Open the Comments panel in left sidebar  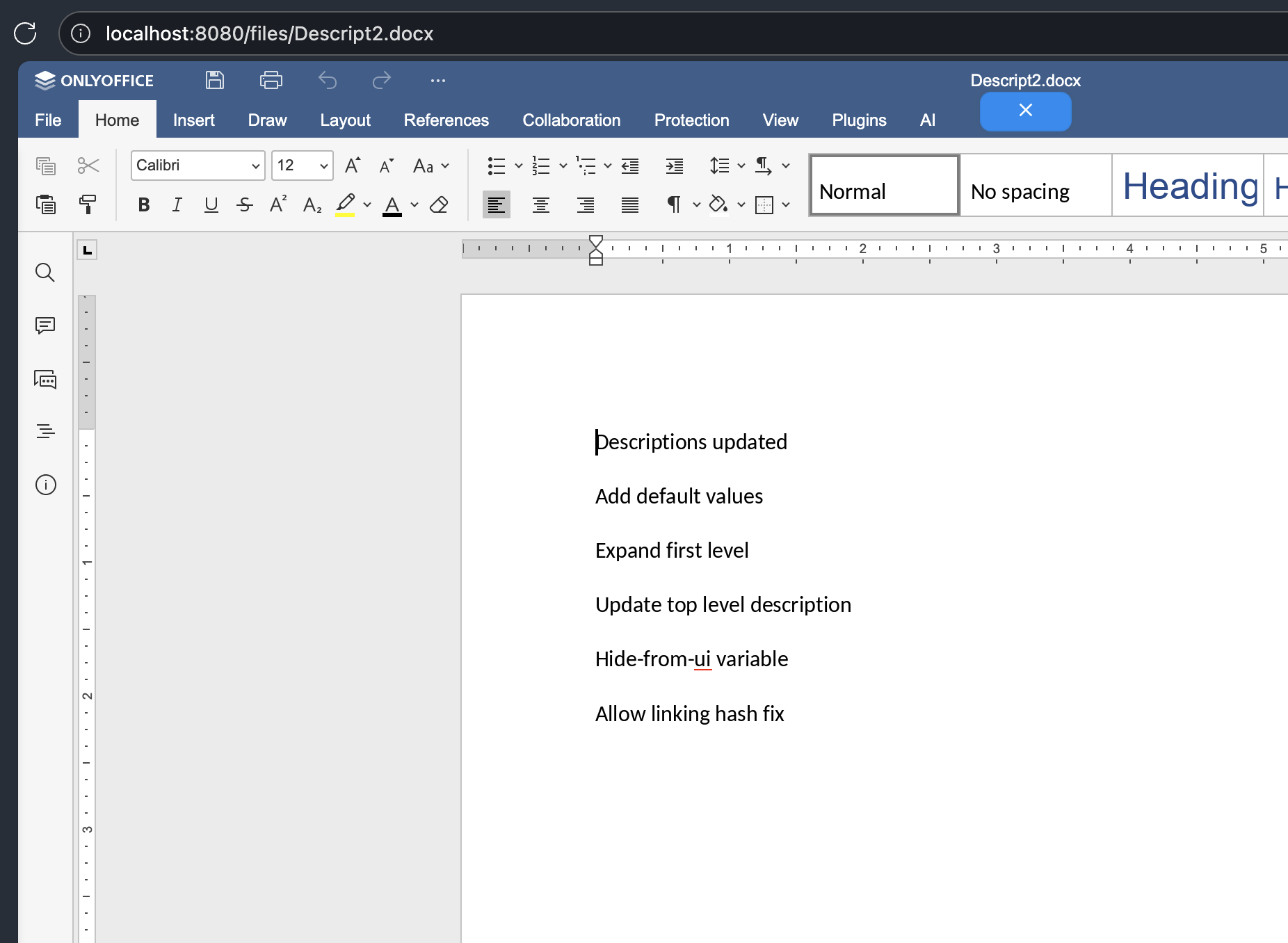45,325
